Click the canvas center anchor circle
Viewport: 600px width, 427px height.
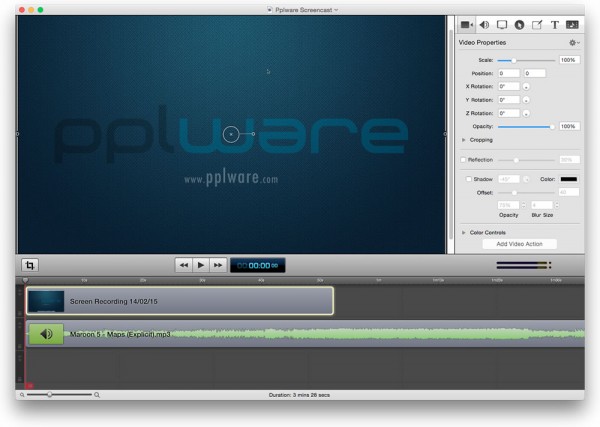coord(231,134)
